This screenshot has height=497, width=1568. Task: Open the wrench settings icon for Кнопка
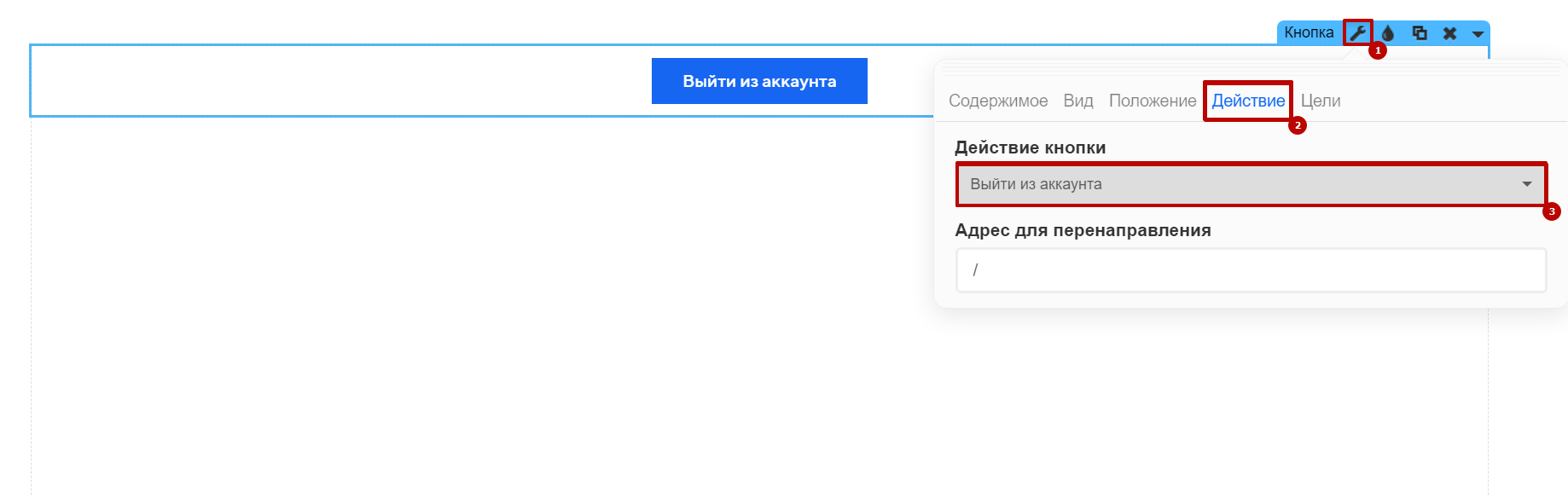click(1357, 33)
